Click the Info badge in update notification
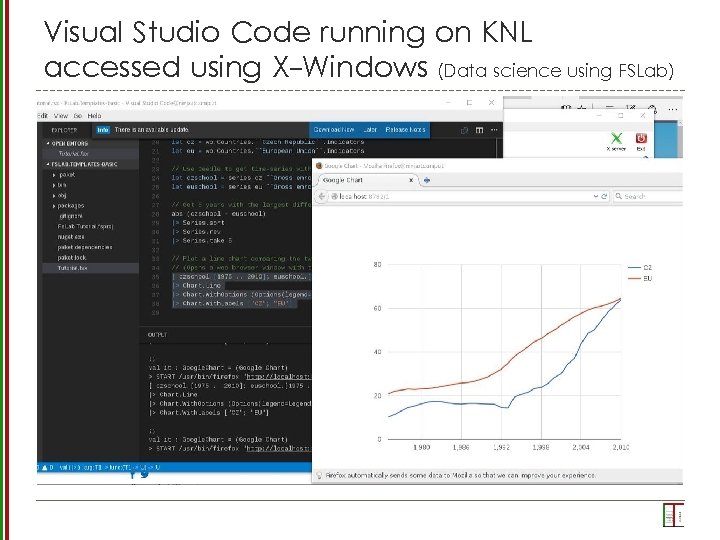Image resolution: width=720 pixels, height=540 pixels. coord(103,130)
